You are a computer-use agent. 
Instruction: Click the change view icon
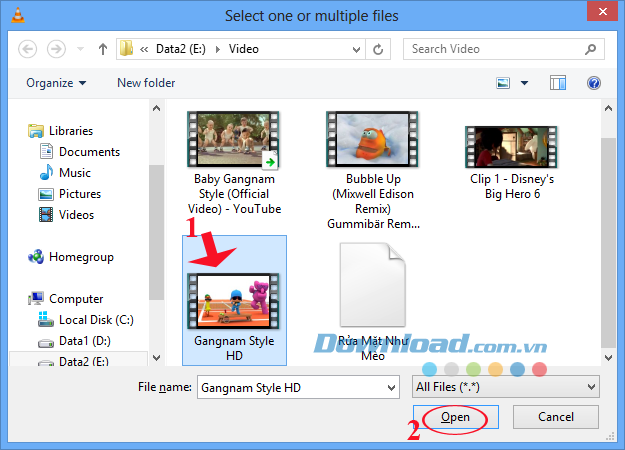coord(503,83)
